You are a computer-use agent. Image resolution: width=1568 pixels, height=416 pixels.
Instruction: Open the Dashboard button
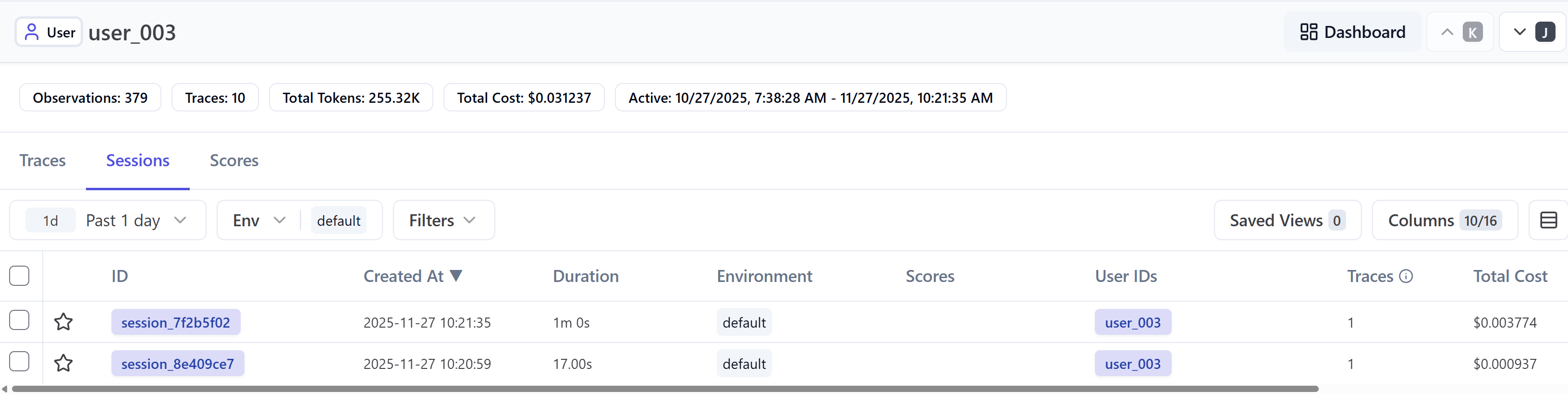pos(1352,32)
